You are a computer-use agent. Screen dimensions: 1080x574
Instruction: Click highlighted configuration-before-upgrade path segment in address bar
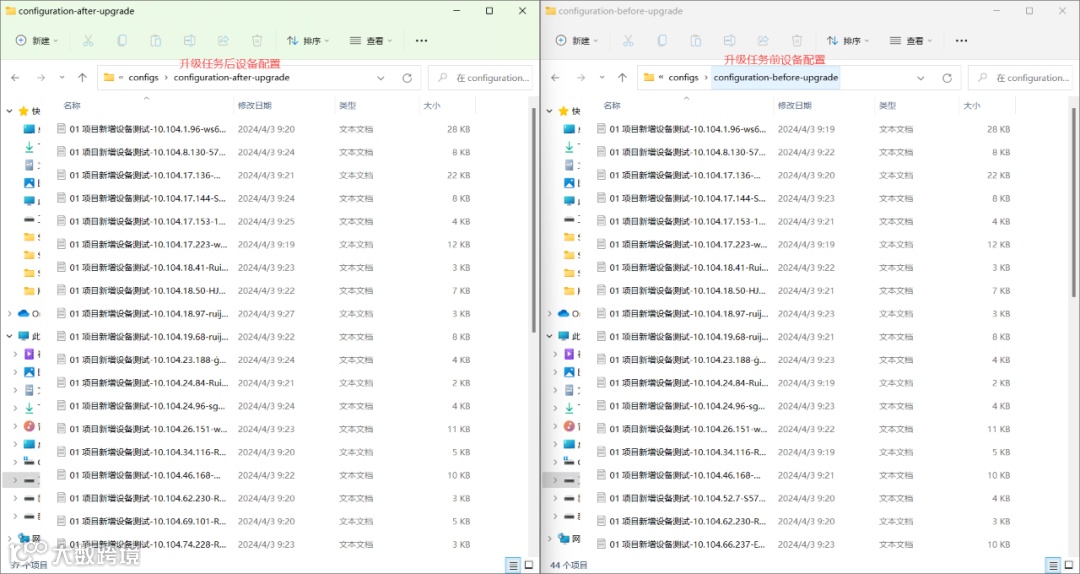[x=776, y=78]
